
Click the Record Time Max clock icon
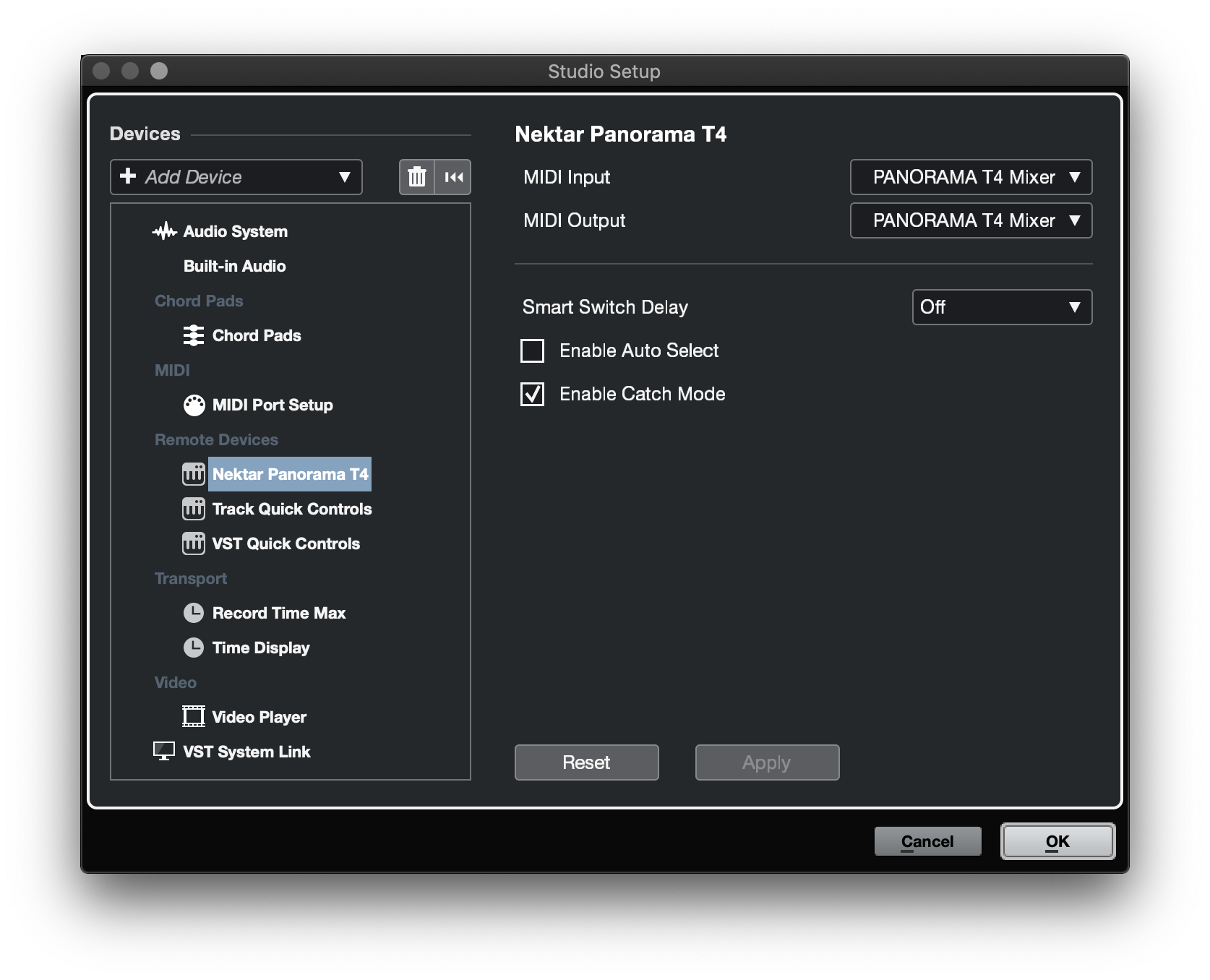pos(194,613)
